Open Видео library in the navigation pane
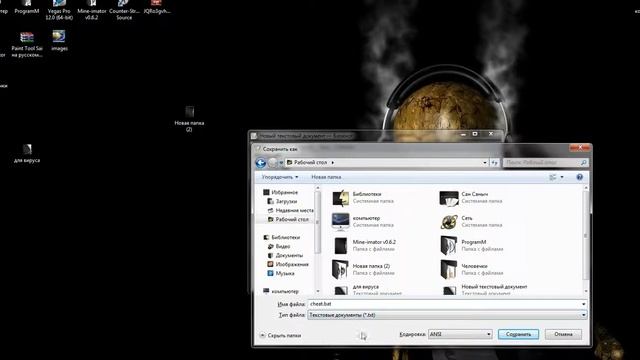Image resolution: width=640 pixels, height=360 pixels. (x=279, y=246)
